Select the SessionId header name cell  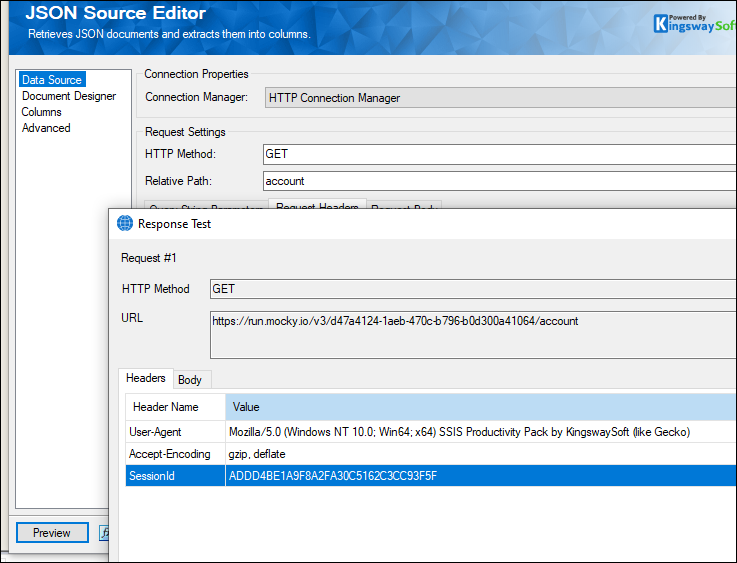[x=175, y=476]
